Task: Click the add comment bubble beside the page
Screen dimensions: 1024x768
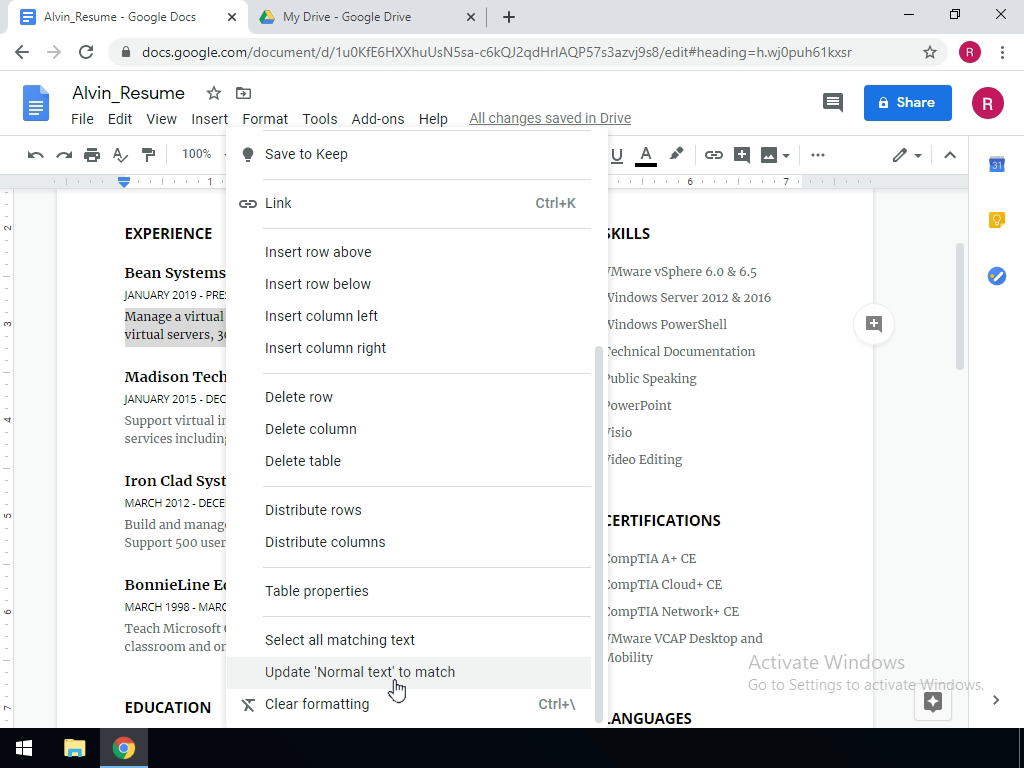Action: click(x=874, y=324)
